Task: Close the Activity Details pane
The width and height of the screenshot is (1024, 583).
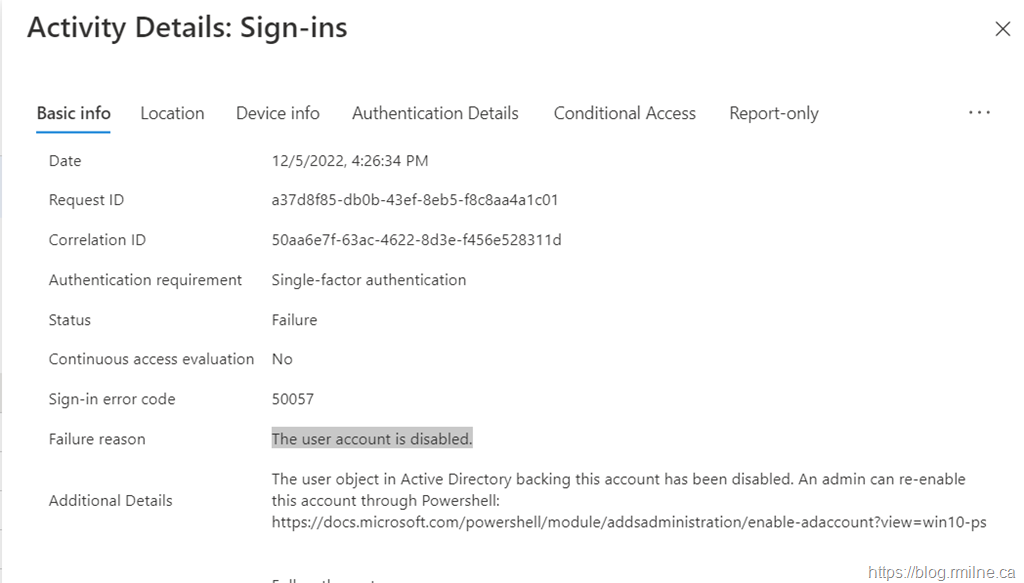Action: click(1002, 29)
